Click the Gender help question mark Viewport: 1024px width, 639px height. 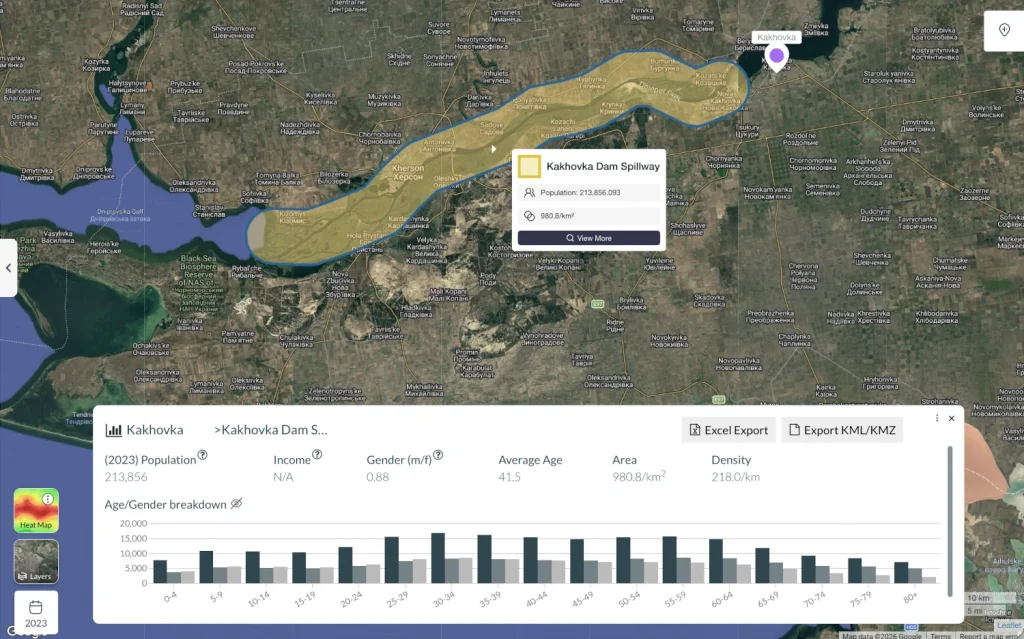pos(438,454)
